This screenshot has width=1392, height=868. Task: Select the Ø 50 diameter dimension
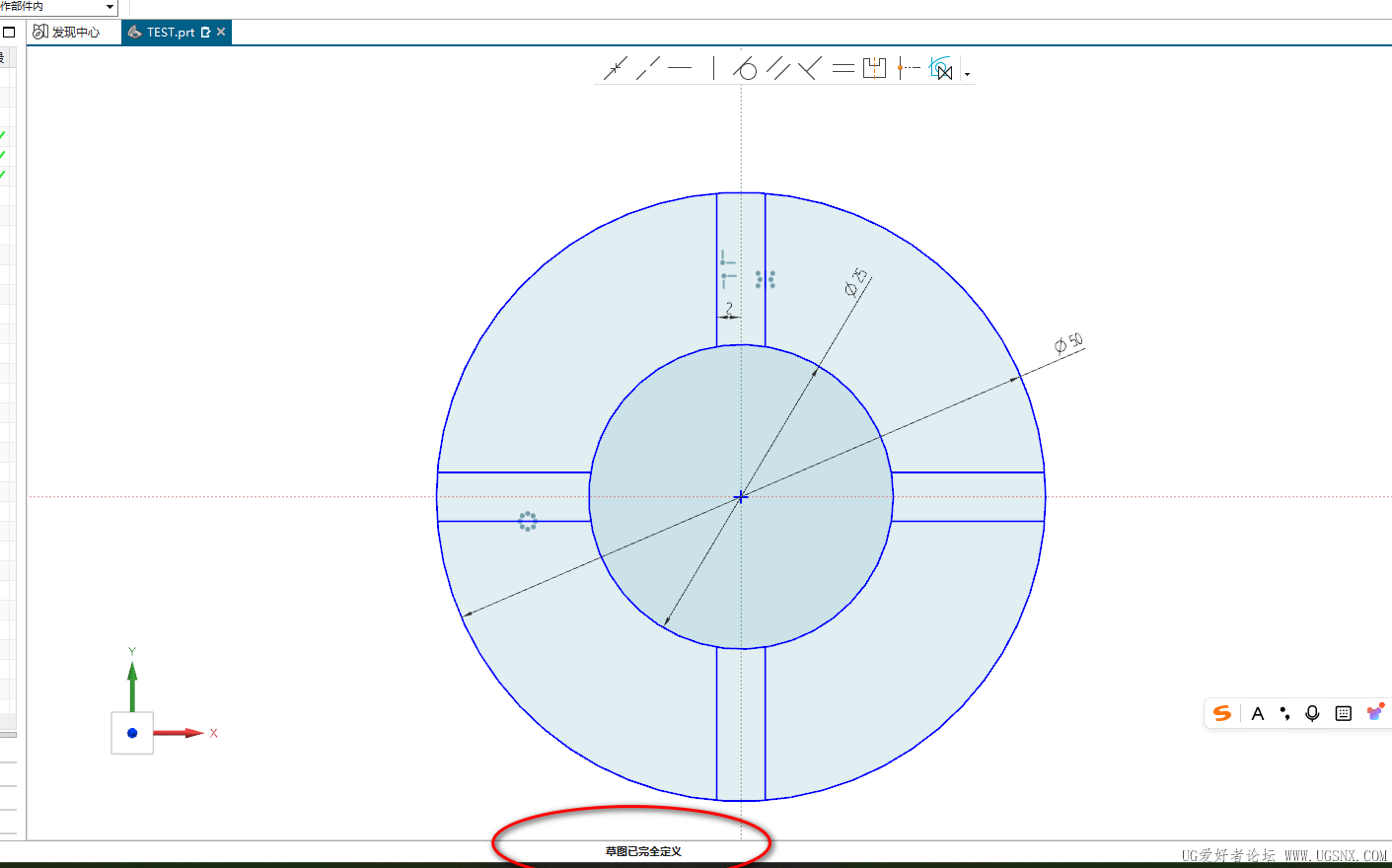click(1068, 343)
